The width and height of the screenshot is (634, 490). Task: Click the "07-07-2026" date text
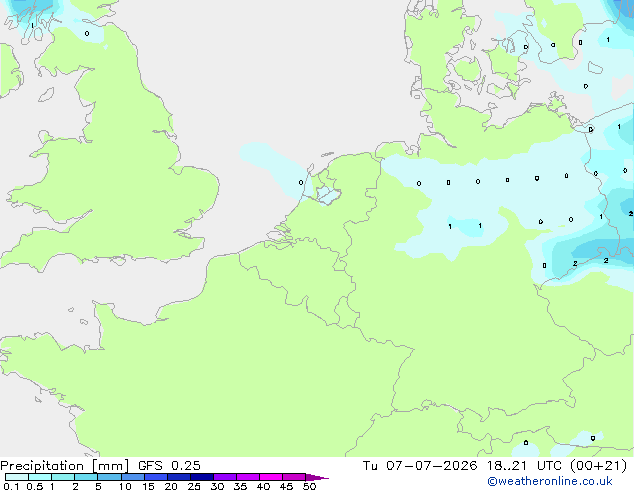431,466
